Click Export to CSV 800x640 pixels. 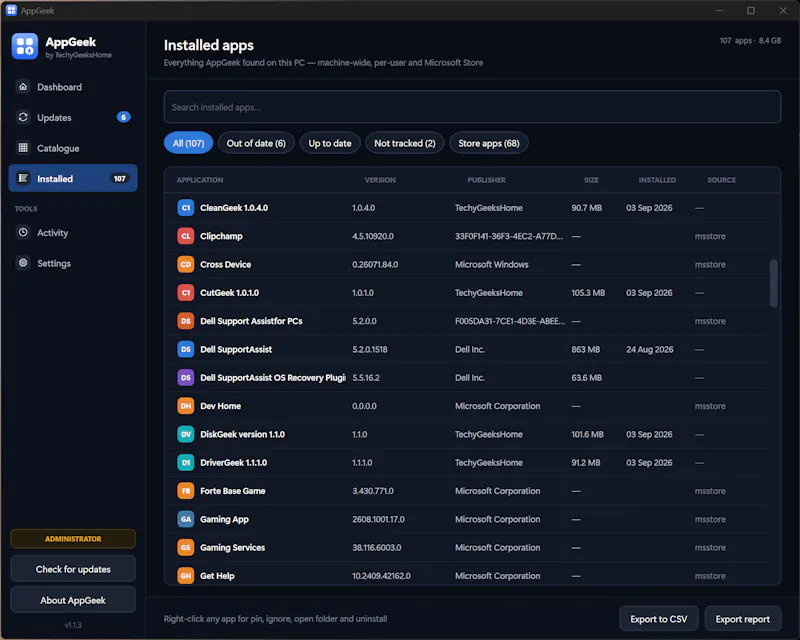[x=659, y=619]
